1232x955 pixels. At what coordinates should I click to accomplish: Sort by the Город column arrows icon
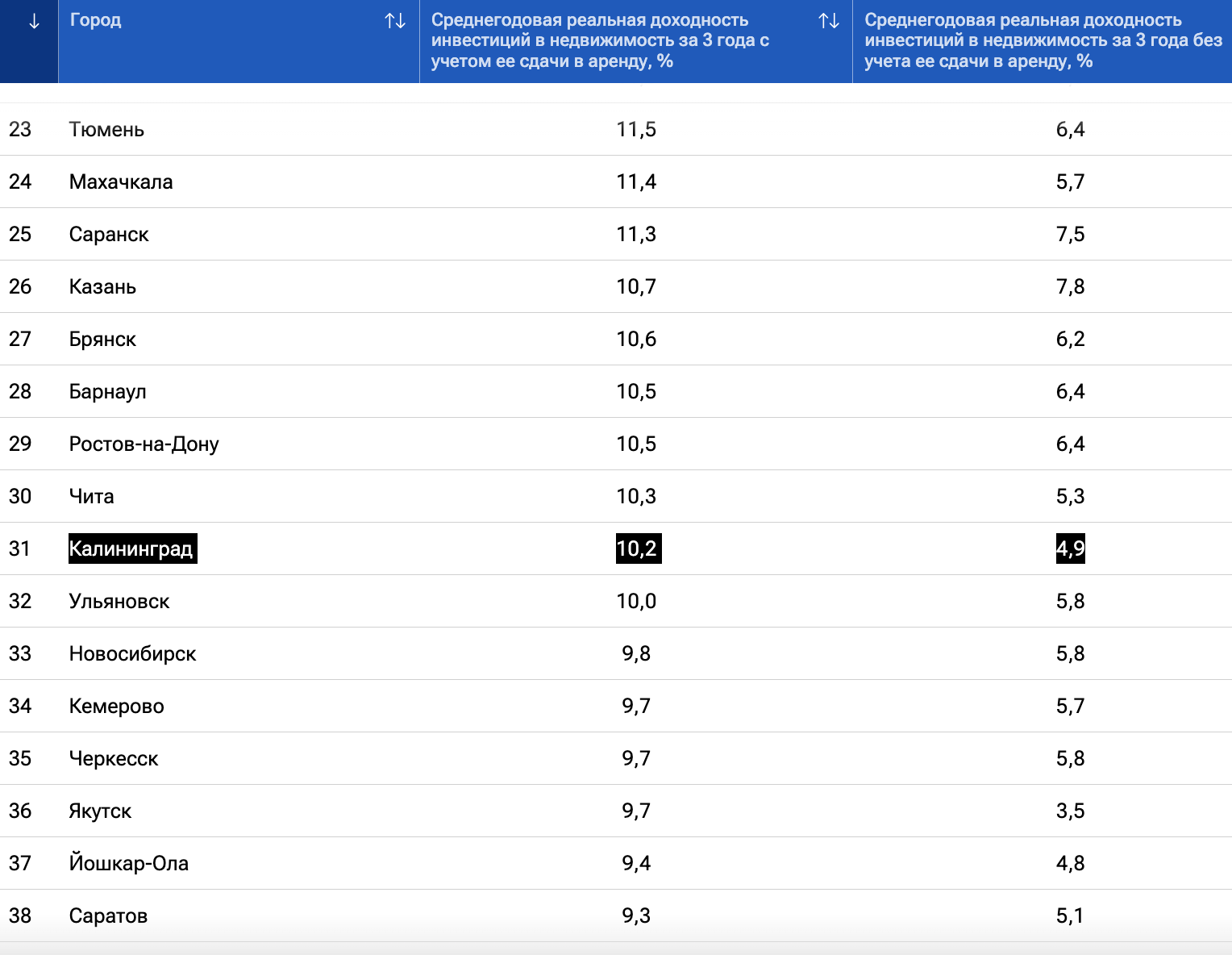[395, 21]
